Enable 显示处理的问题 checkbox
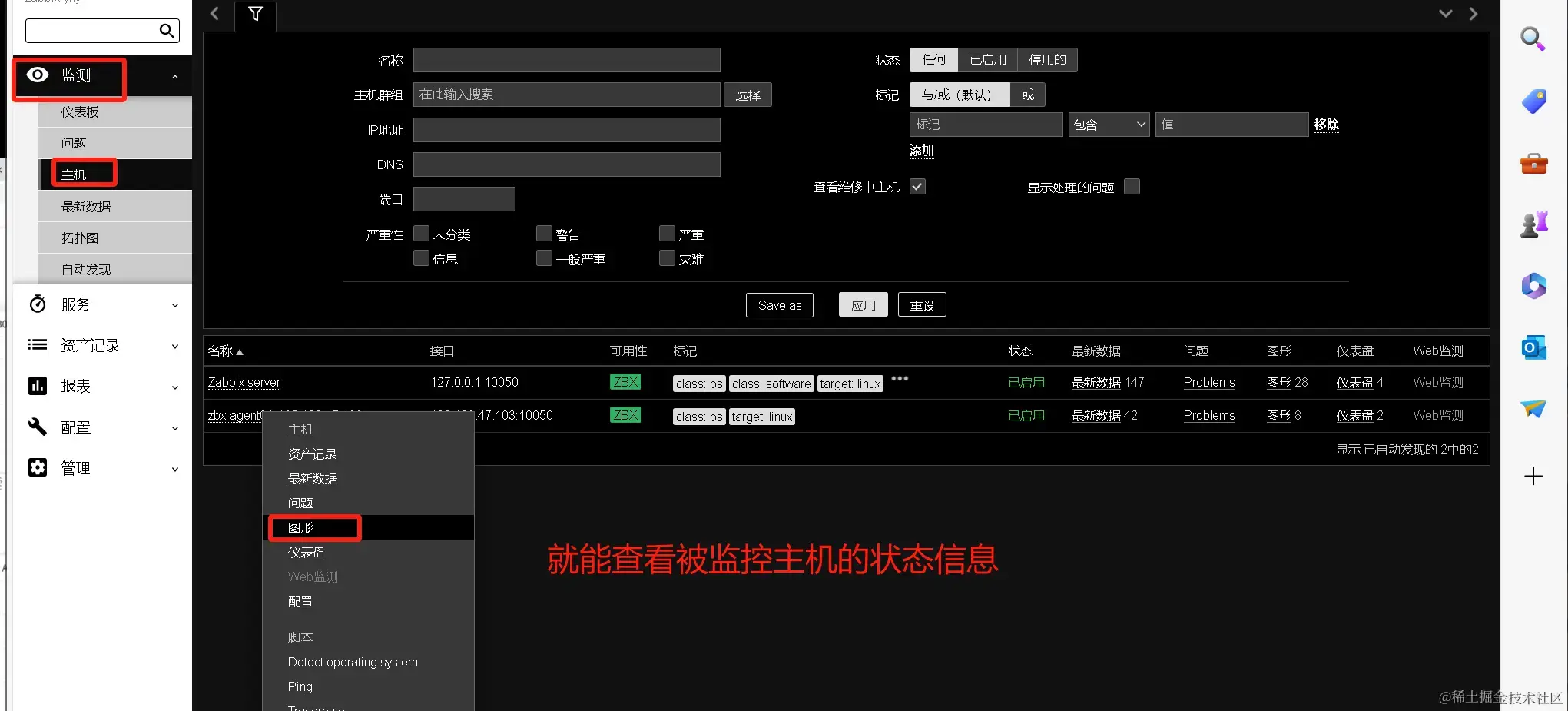 1132,187
